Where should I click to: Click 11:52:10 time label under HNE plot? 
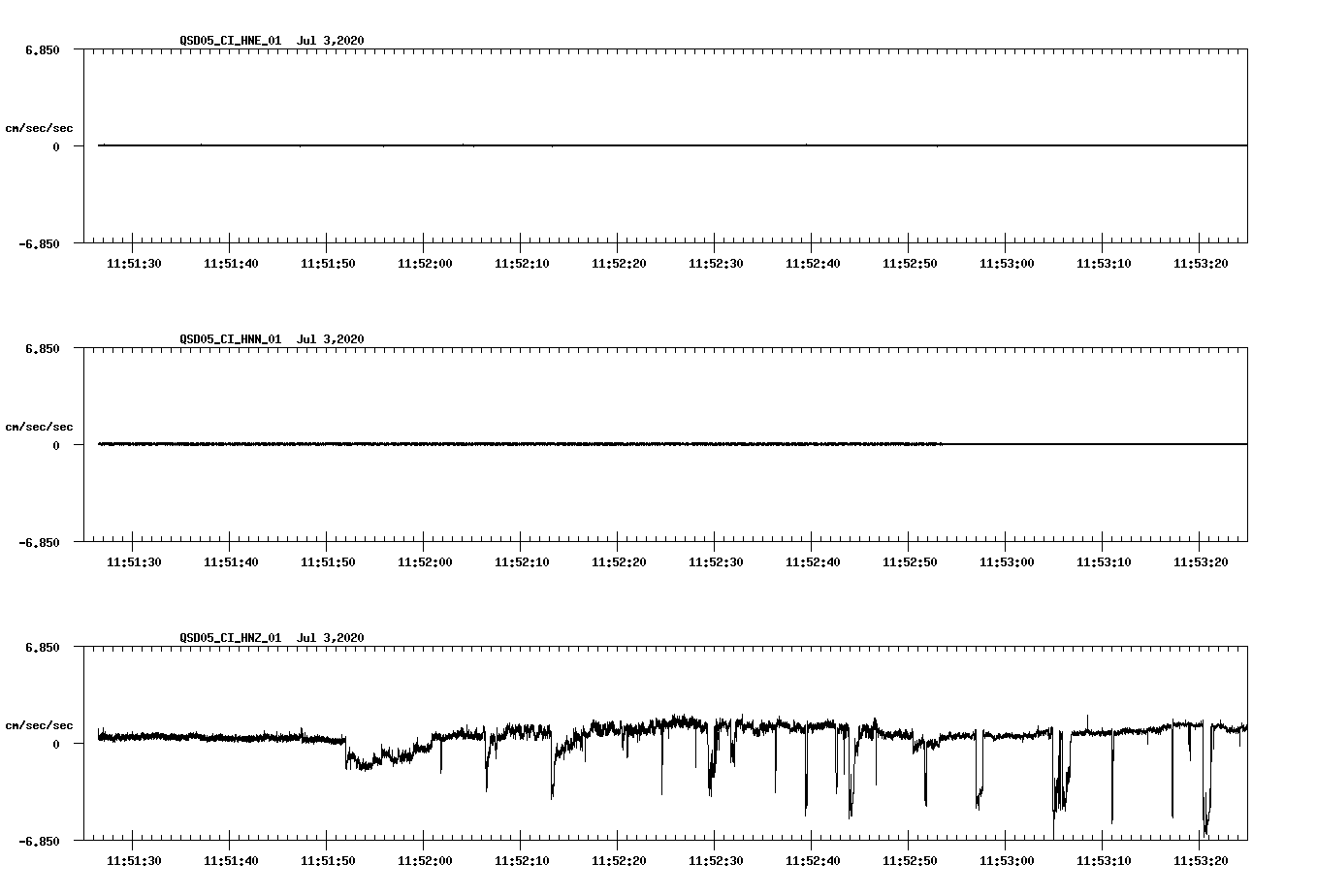(x=522, y=264)
